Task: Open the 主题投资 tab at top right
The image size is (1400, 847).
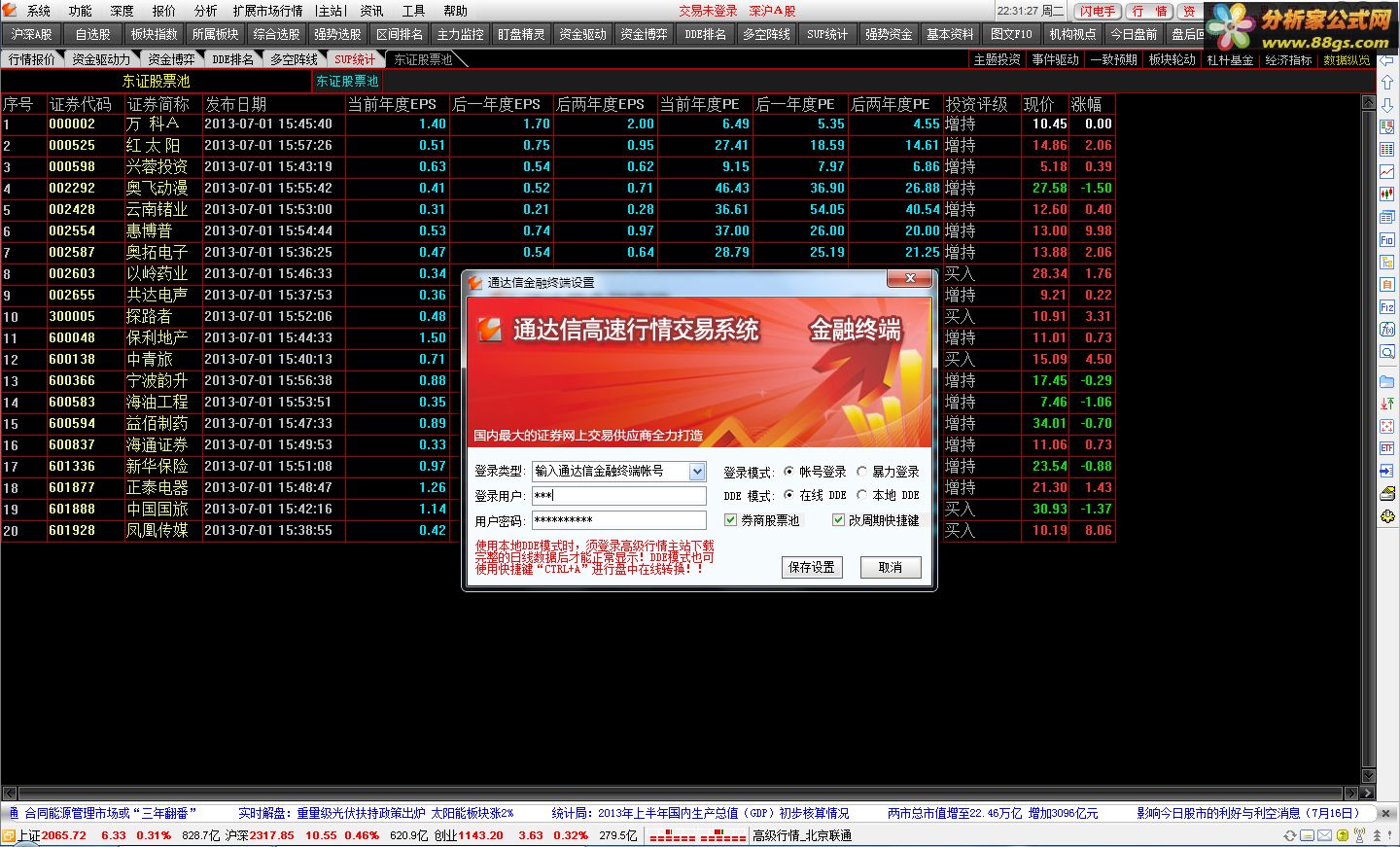Action: [997, 59]
